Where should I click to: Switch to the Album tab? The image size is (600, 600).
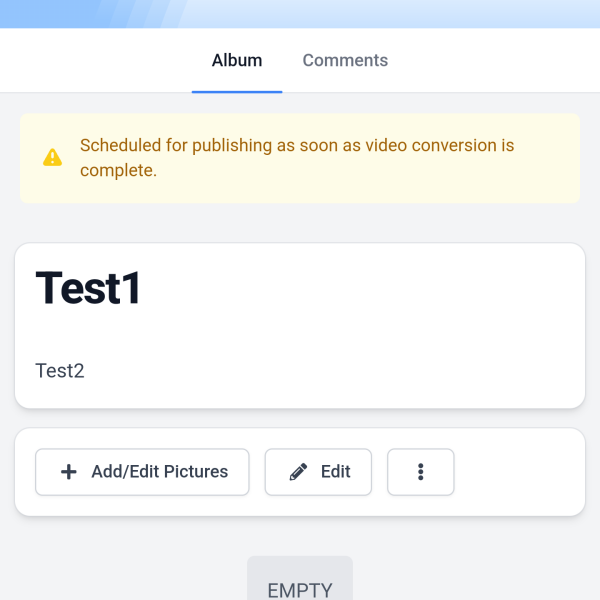click(x=237, y=60)
